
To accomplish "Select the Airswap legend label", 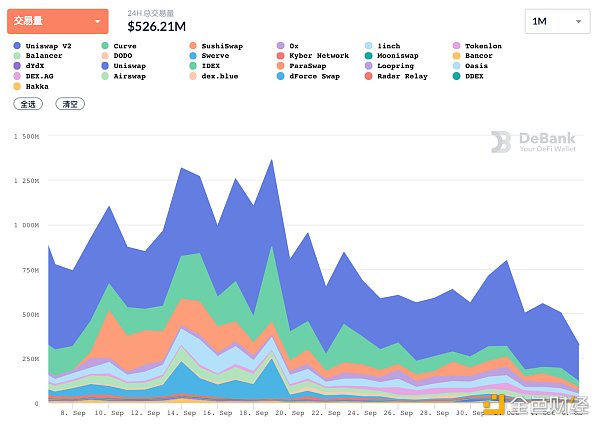I will tap(130, 76).
